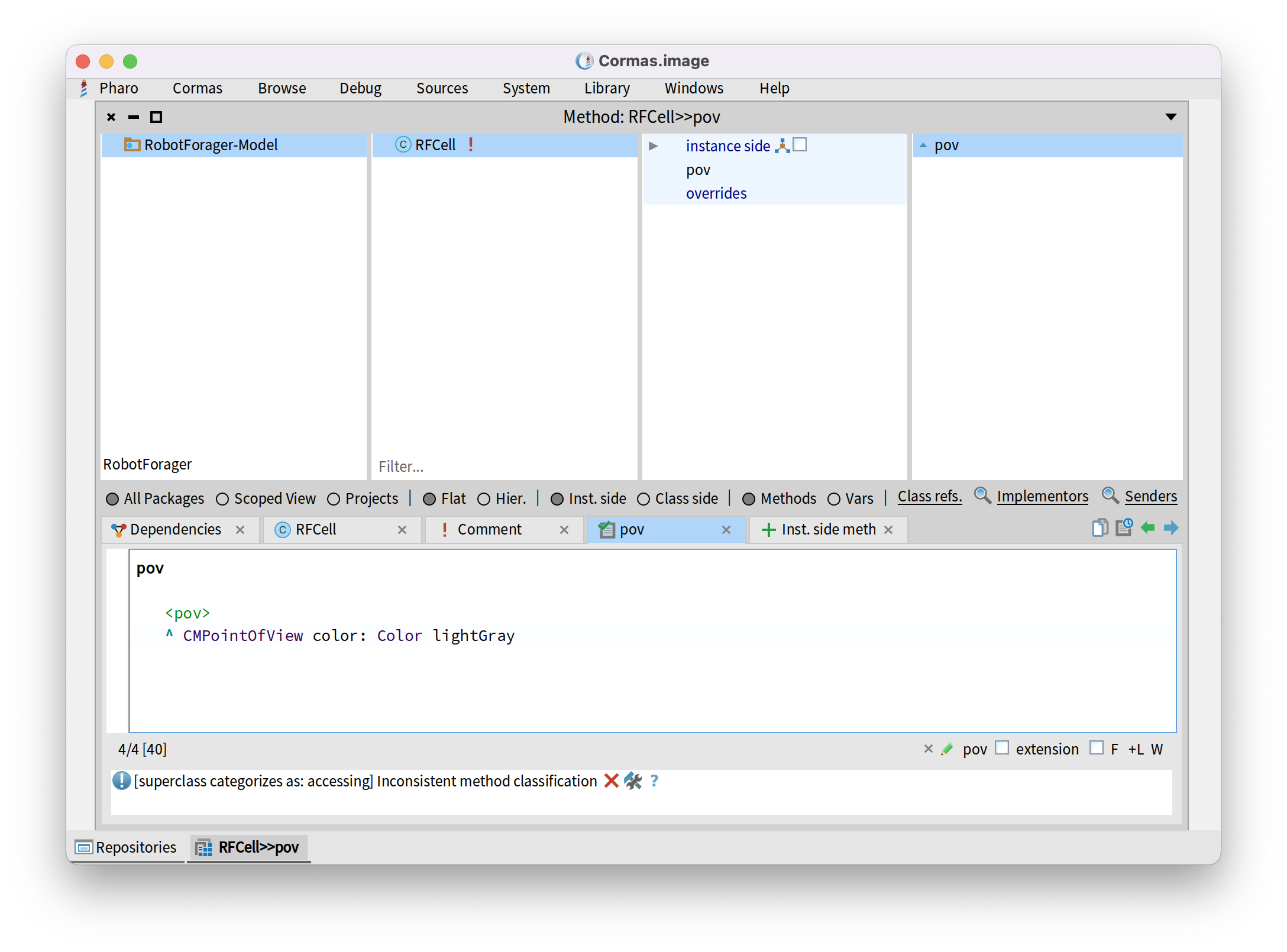Screen dimensions: 1287x952
Task: Toggle the pov method sort arrow
Action: tap(923, 145)
